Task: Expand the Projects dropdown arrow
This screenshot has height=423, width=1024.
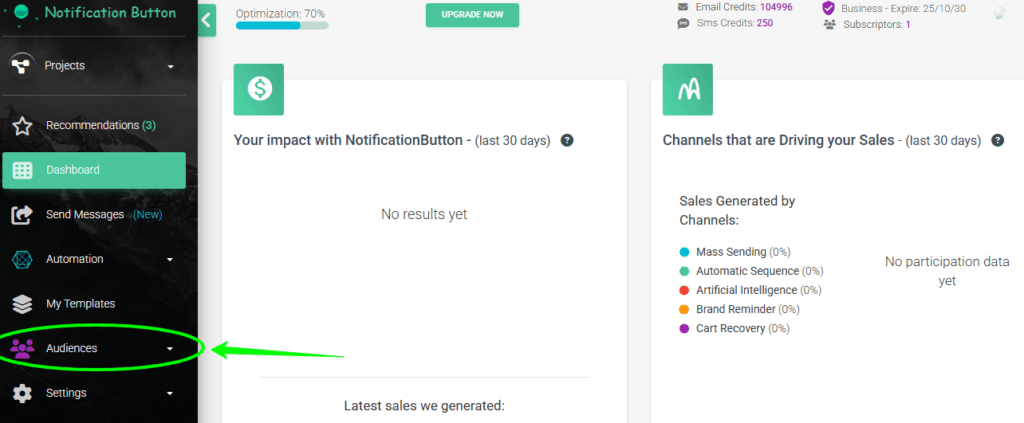Action: (170, 67)
